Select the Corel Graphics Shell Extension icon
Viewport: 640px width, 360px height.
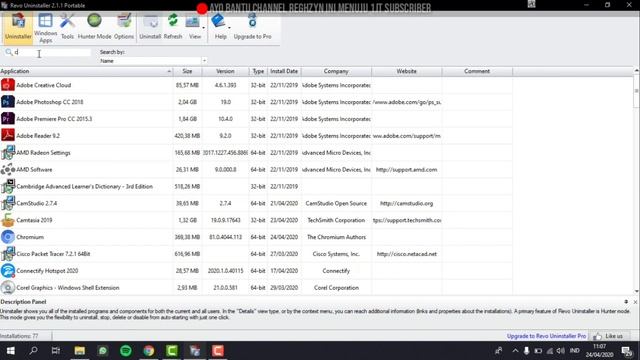point(8,287)
